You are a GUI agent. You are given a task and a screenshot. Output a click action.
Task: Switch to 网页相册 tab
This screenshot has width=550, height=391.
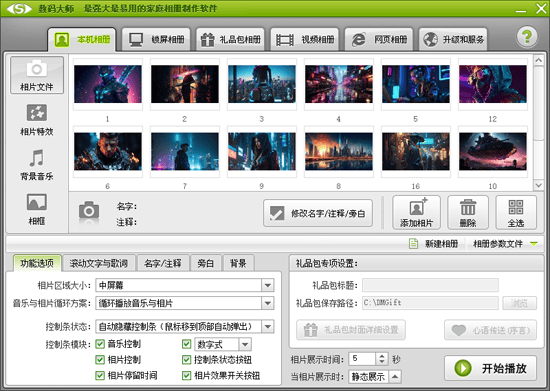pyautogui.click(x=379, y=39)
